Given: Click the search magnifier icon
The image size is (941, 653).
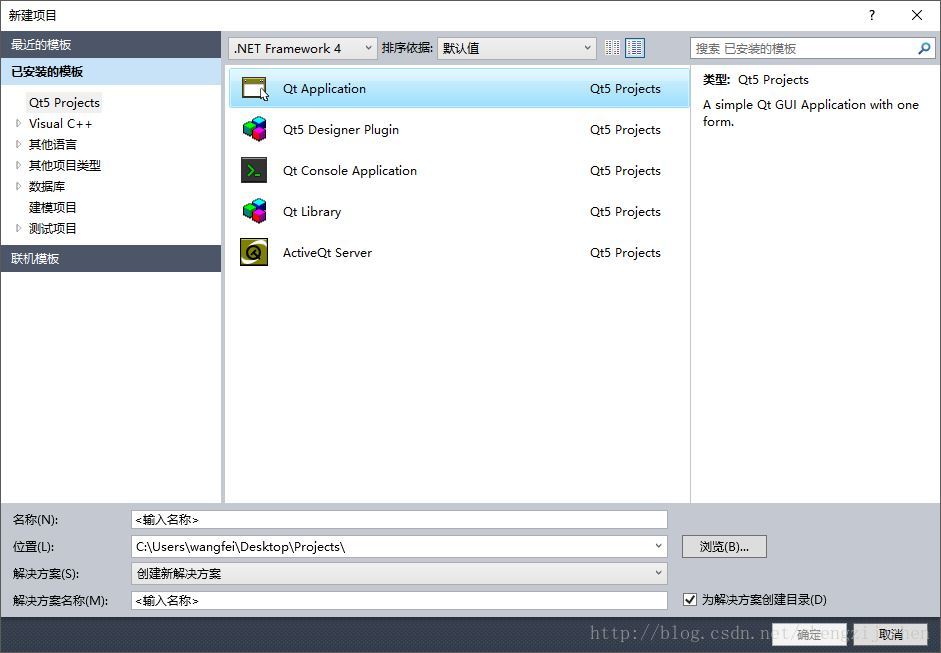Looking at the screenshot, I should coord(924,48).
